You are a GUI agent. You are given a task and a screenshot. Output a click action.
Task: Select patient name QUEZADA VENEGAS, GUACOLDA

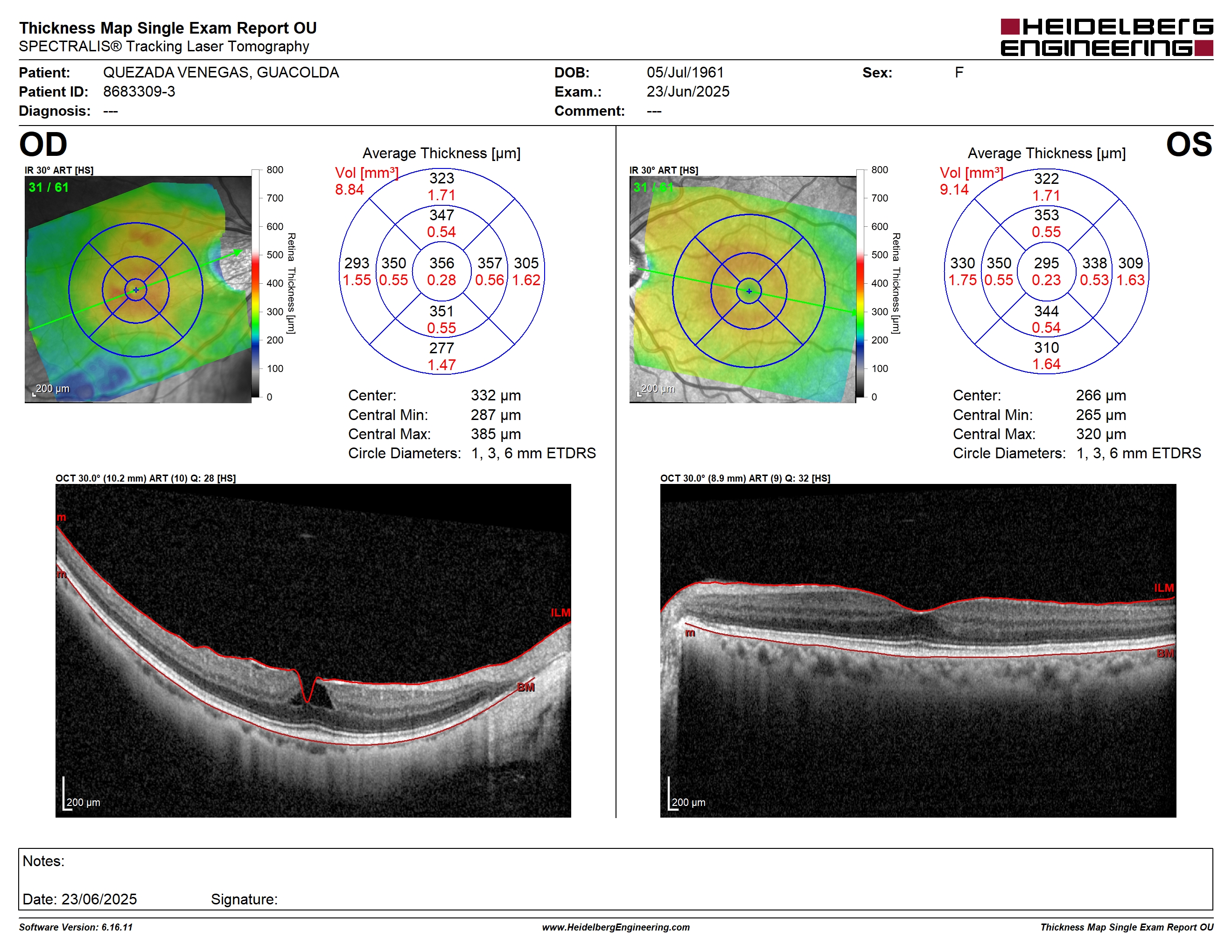(x=221, y=73)
